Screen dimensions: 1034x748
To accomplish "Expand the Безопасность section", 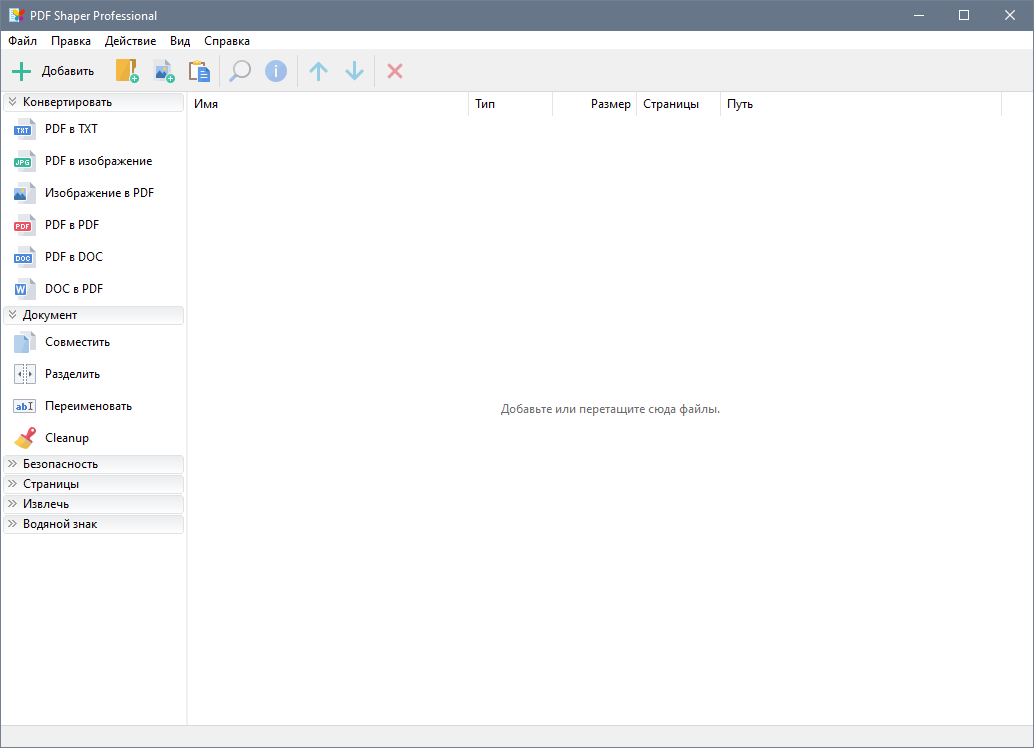I will coord(94,464).
